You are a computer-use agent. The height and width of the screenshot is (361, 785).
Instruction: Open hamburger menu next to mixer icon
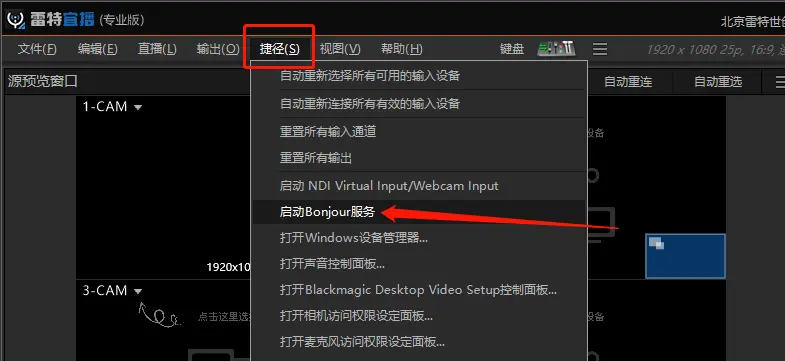600,49
